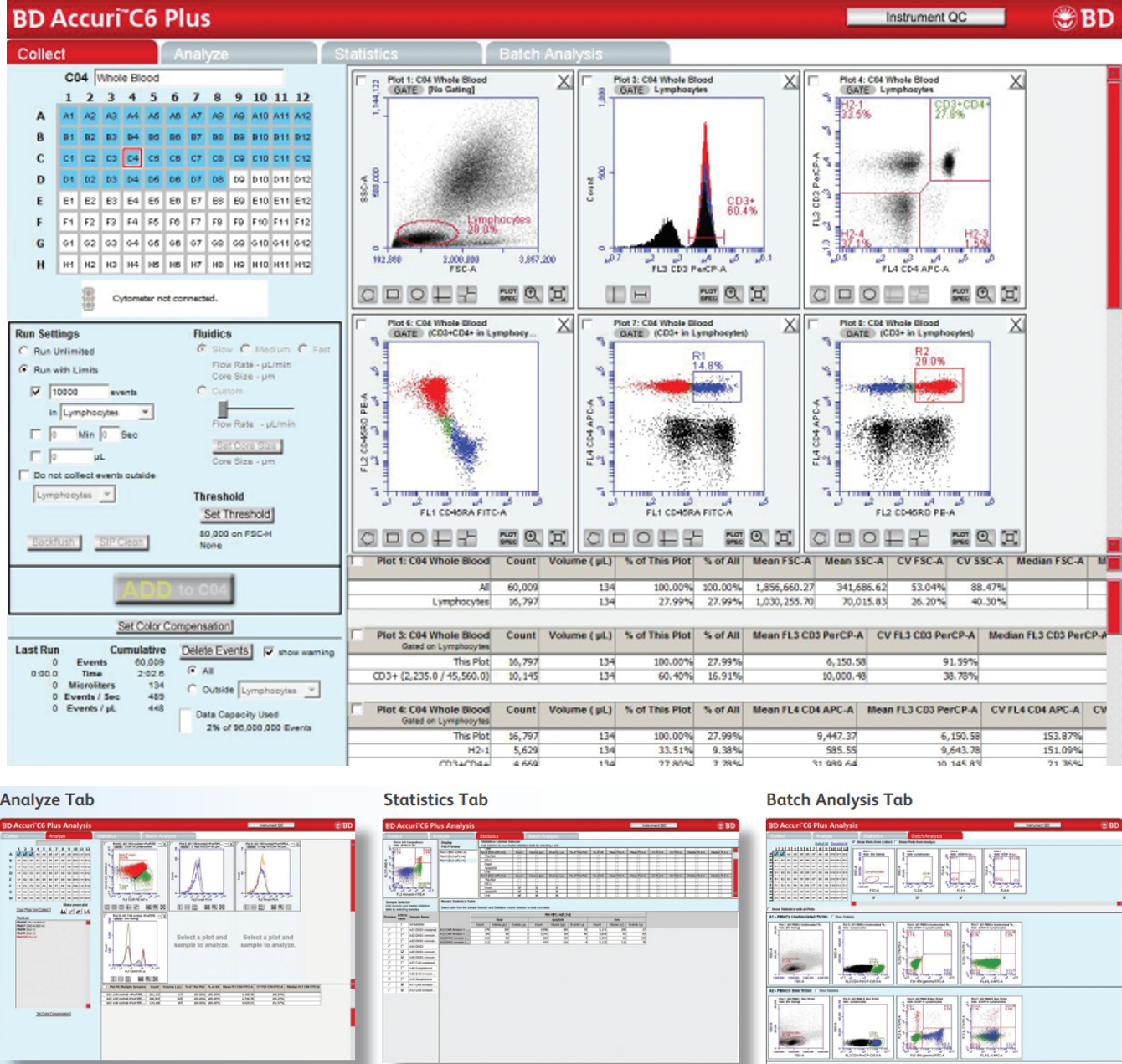Image resolution: width=1122 pixels, height=1064 pixels.
Task: Expand Plot 8 to full view
Action: (x=1010, y=537)
